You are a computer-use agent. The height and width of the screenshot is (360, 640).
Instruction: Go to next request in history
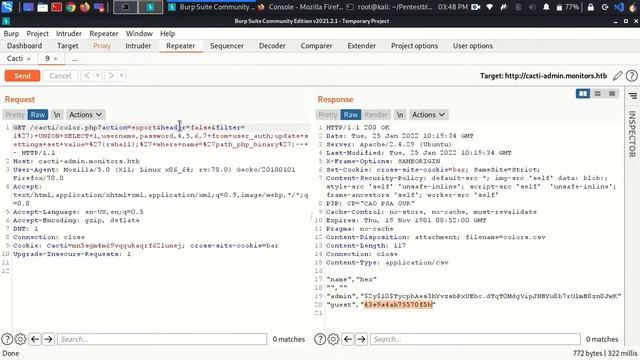[x=111, y=76]
